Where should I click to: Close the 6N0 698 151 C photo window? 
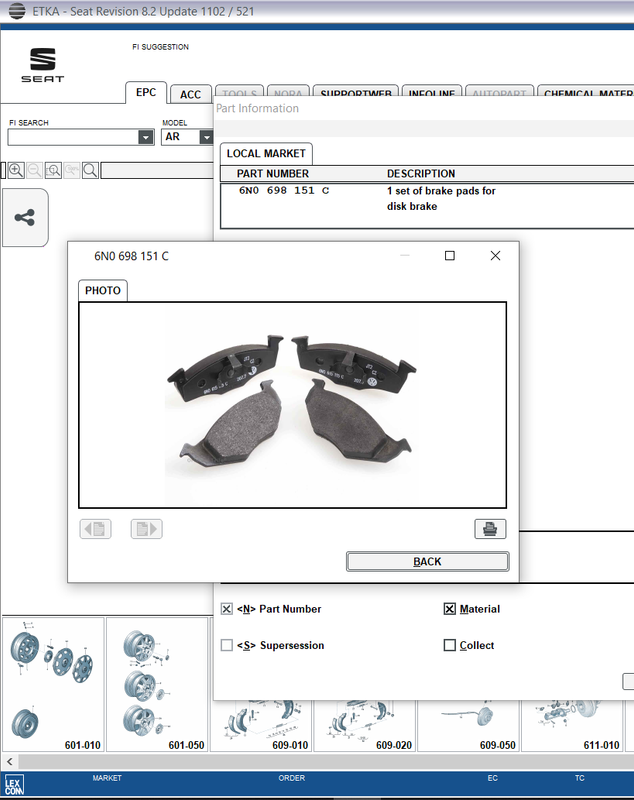495,256
